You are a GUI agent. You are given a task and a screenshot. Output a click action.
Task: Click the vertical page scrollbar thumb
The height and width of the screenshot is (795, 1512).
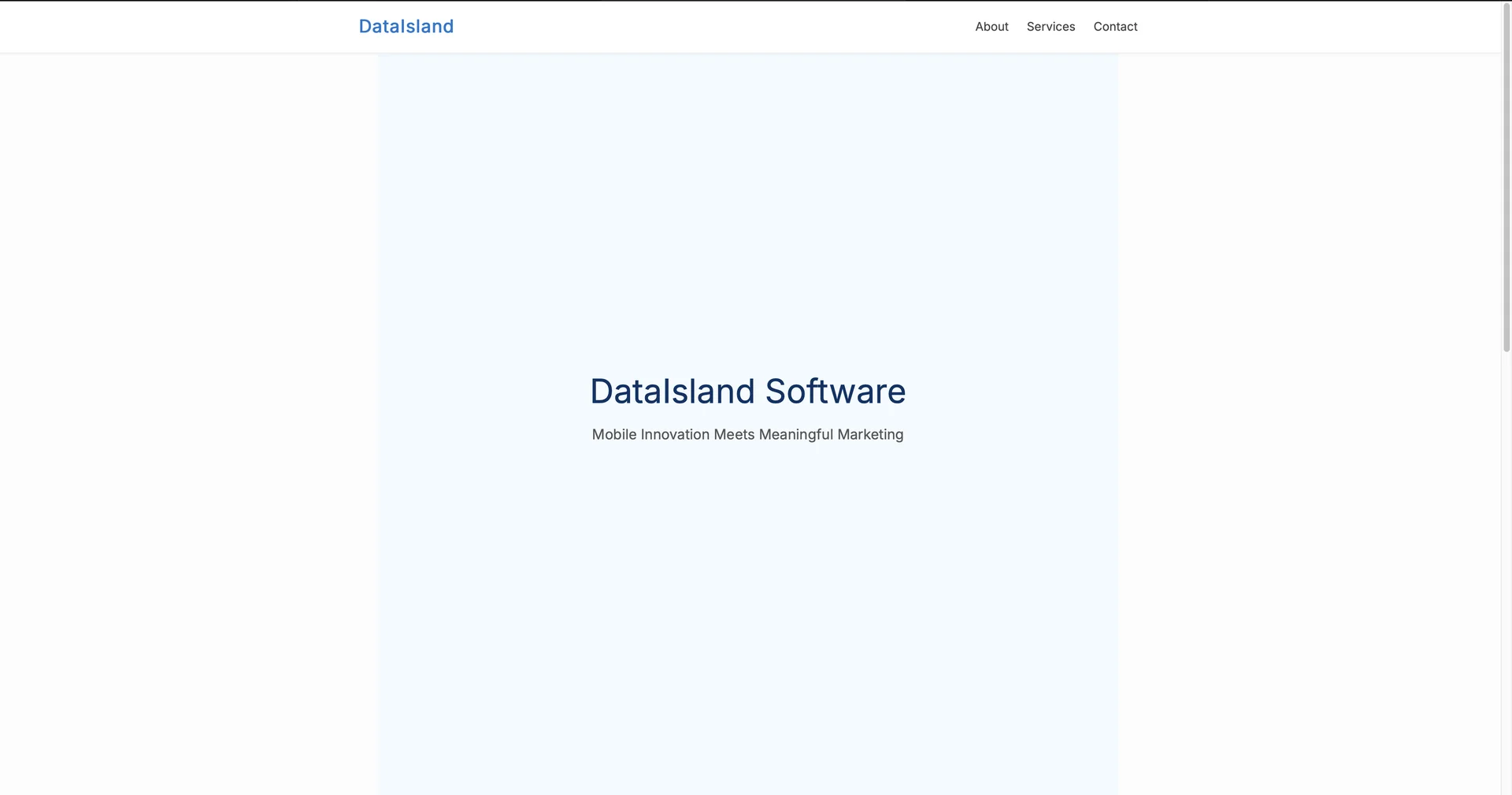point(1506,177)
